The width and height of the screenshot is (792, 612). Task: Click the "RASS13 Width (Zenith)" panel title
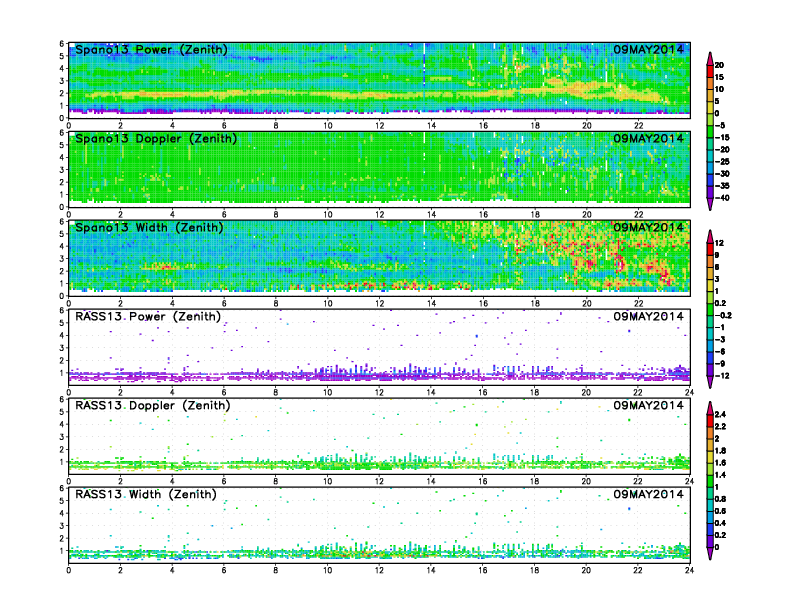pyautogui.click(x=146, y=494)
